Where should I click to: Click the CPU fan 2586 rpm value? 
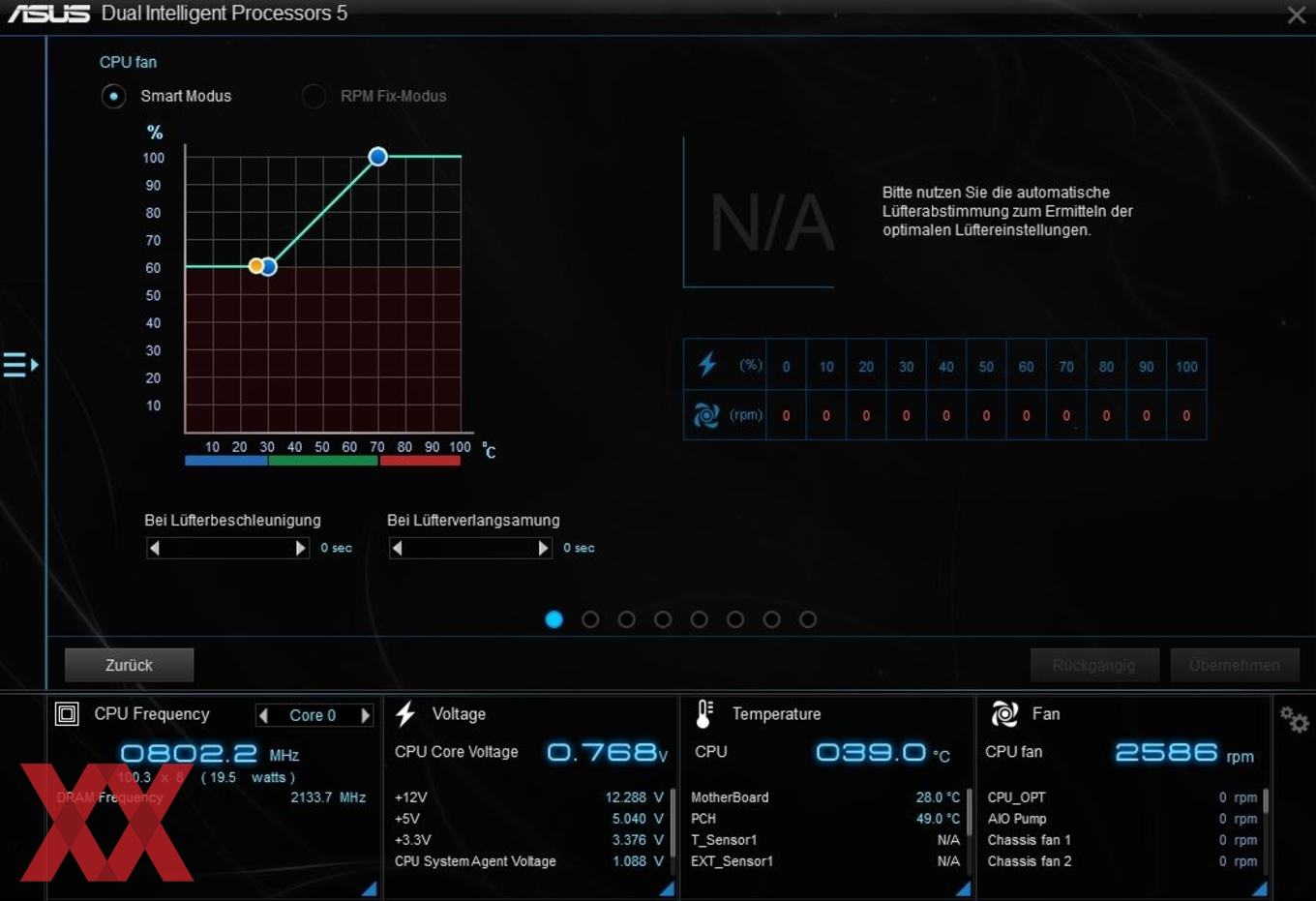coord(1184,752)
